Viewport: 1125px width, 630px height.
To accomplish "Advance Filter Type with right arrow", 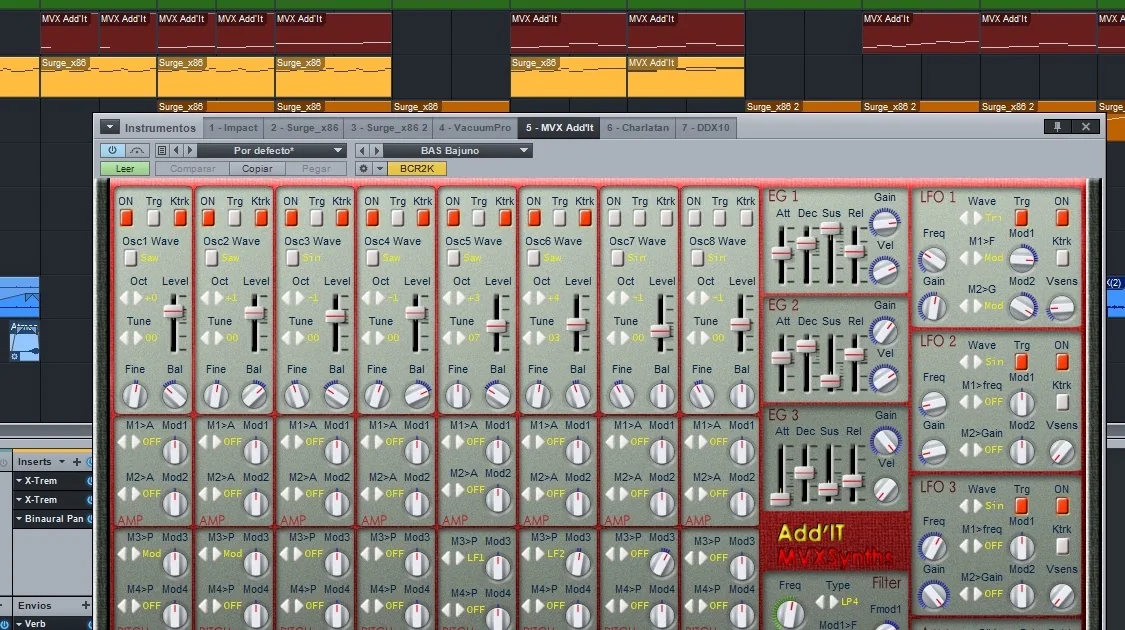I will pyautogui.click(x=833, y=602).
